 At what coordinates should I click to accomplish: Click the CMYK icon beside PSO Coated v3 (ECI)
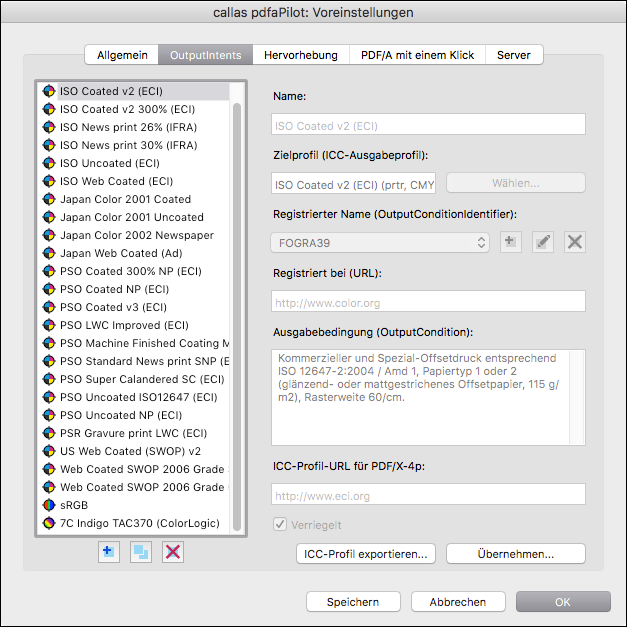click(49, 307)
